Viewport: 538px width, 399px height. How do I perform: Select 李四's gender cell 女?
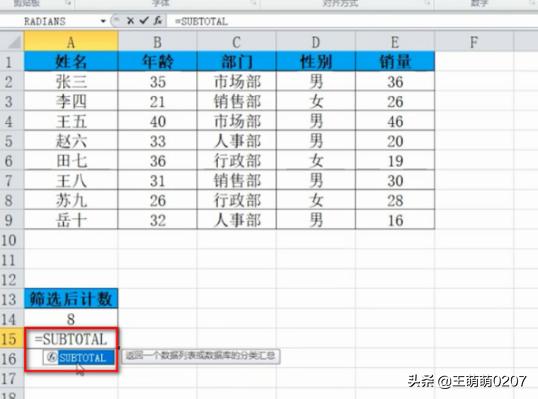[316, 101]
